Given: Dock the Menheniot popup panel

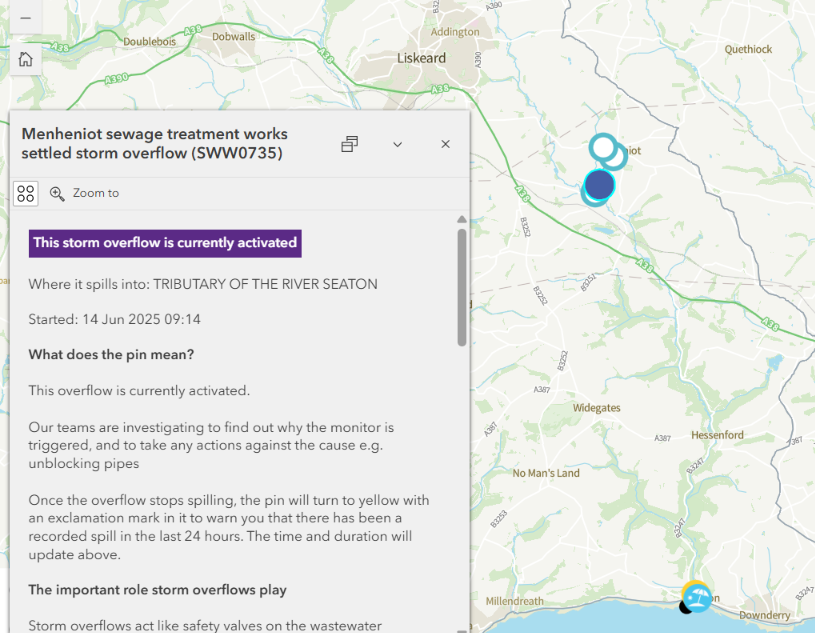Looking at the screenshot, I should 349,144.
